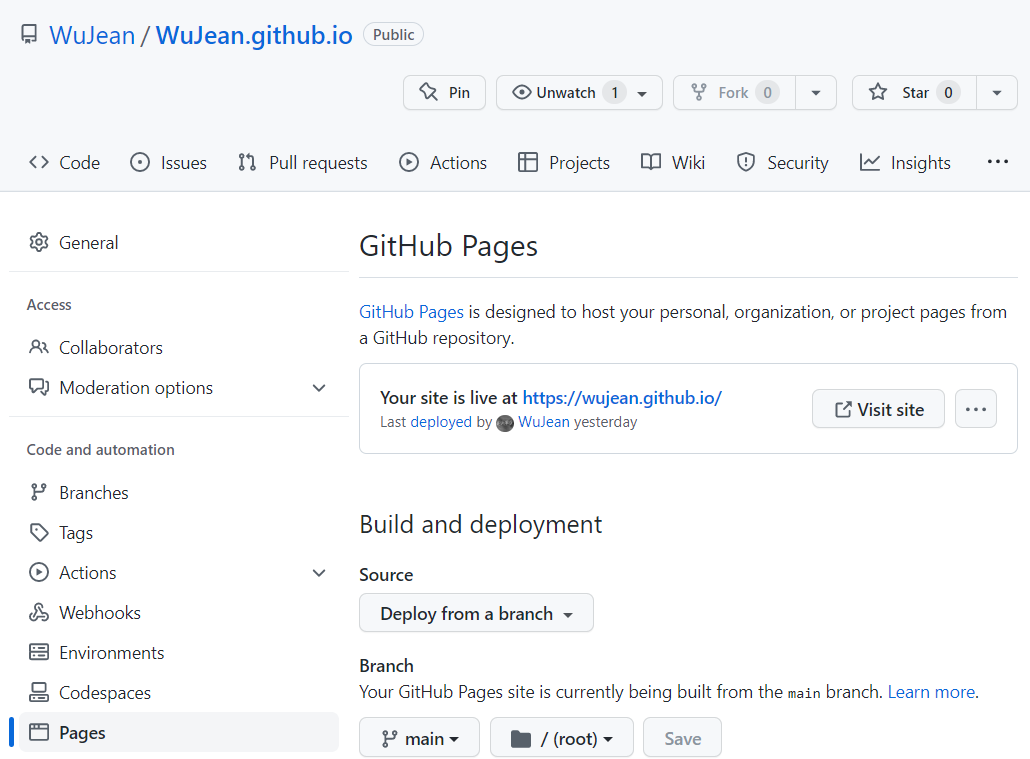Click the Tags label icon
This screenshot has width=1030, height=759.
coord(39,532)
